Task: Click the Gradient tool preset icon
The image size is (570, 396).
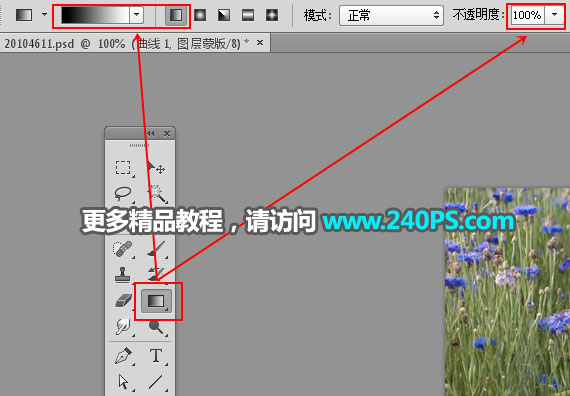Action: pos(24,15)
